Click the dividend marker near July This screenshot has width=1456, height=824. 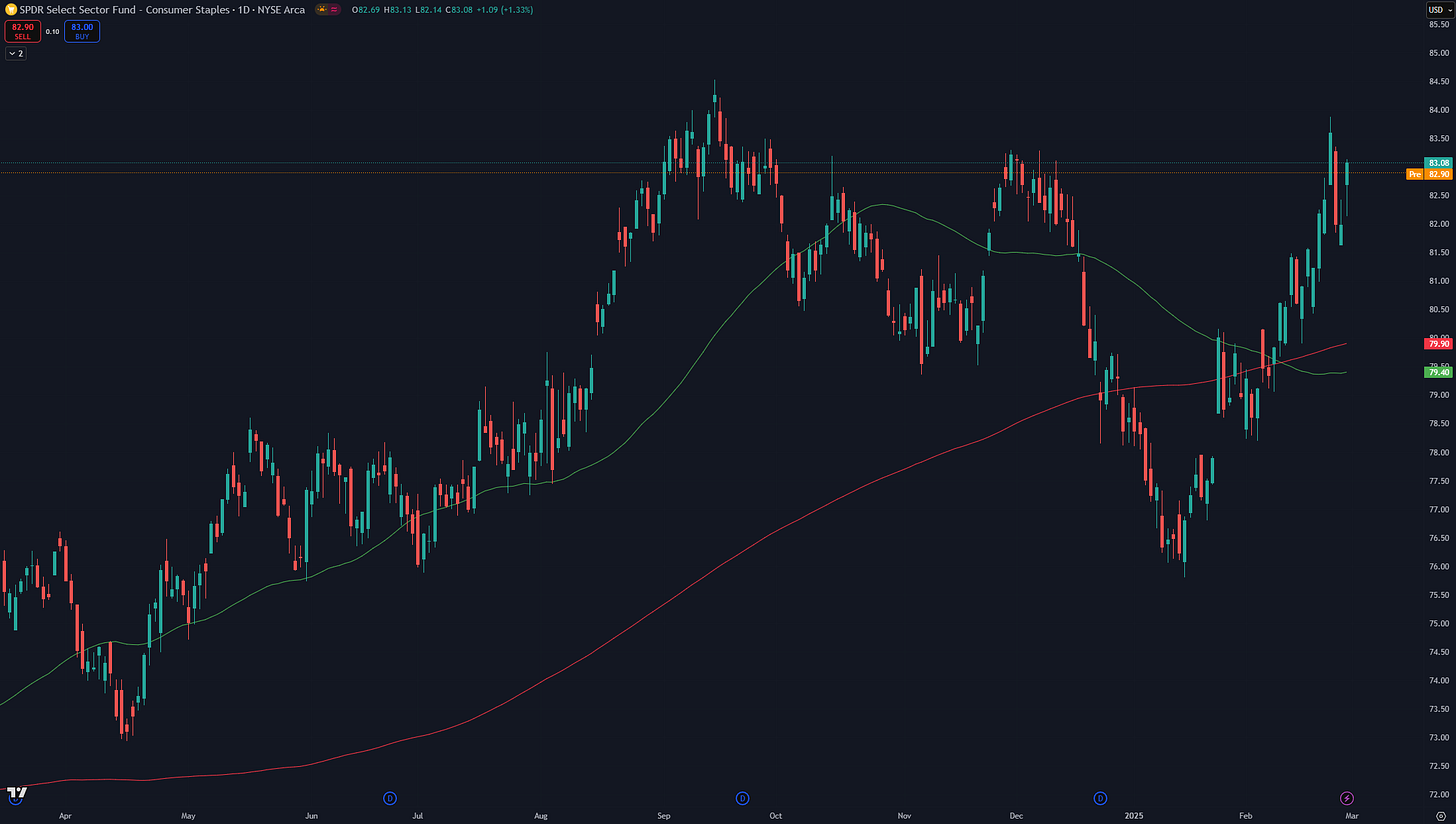(x=389, y=797)
